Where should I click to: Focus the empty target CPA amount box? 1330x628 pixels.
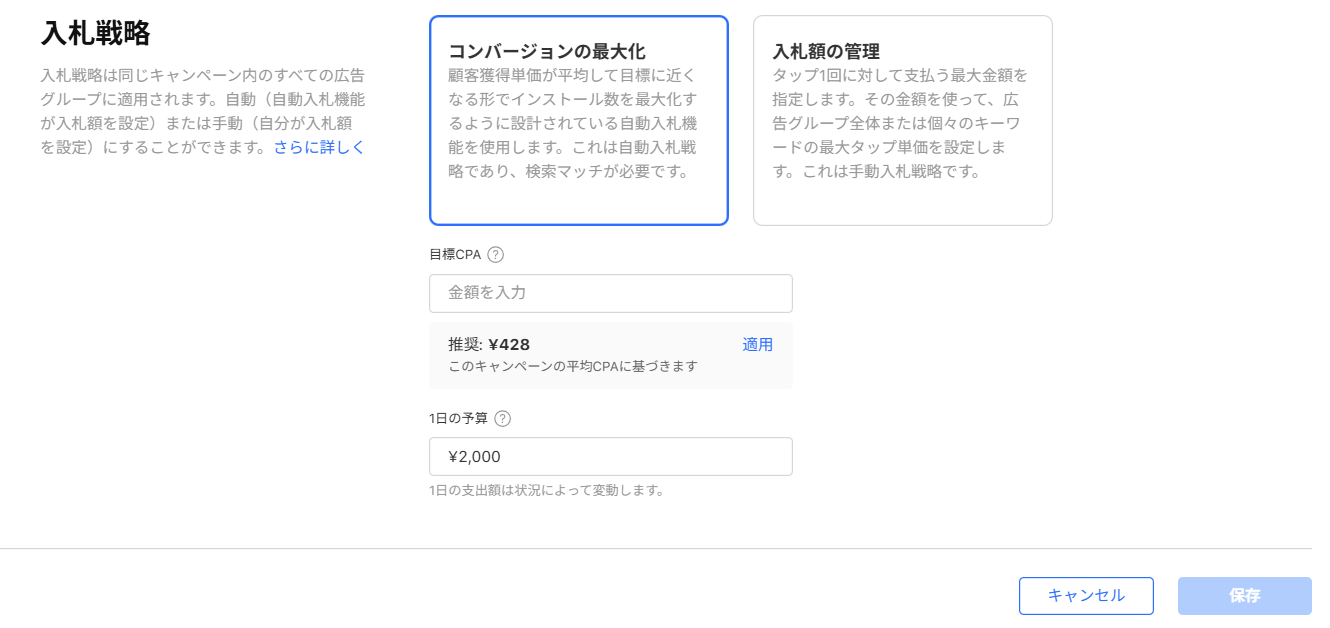click(x=610, y=293)
